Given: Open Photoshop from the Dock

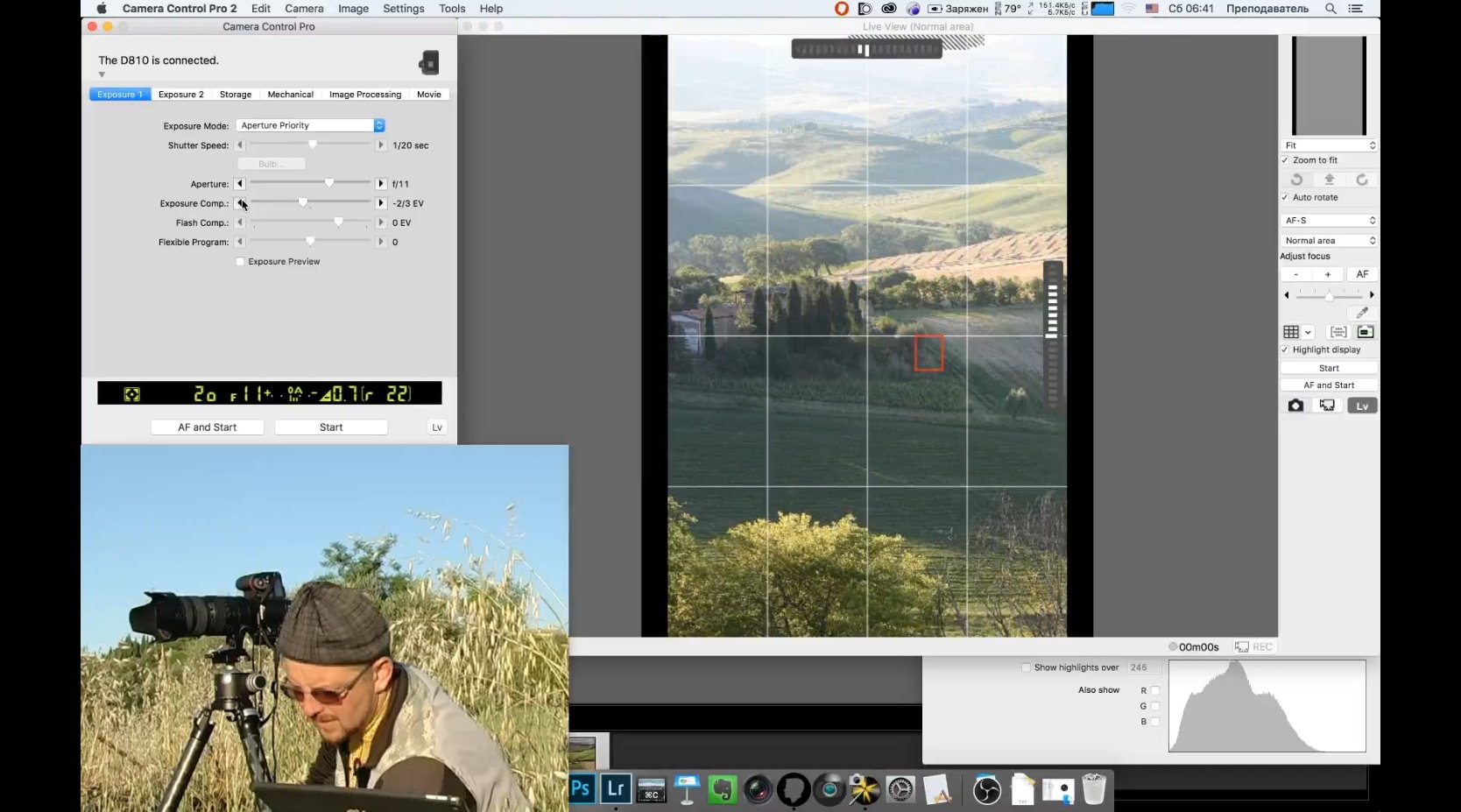Looking at the screenshot, I should pyautogui.click(x=581, y=788).
